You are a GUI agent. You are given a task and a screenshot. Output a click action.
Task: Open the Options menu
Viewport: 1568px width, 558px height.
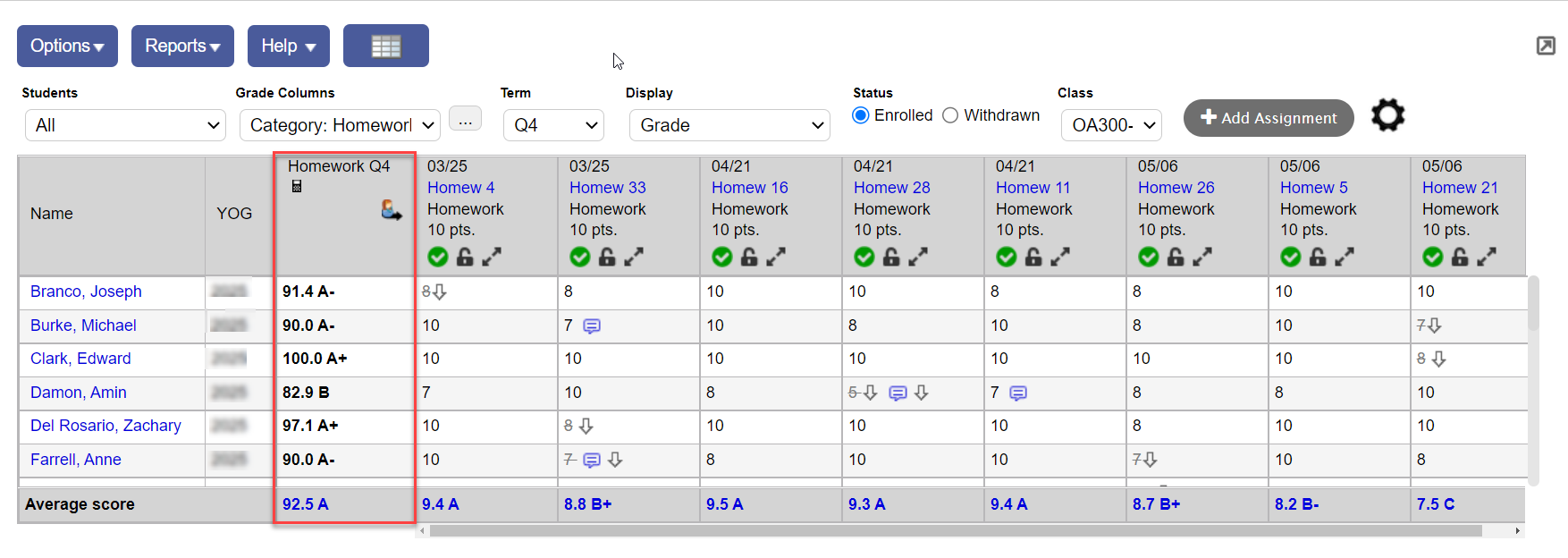coord(67,46)
